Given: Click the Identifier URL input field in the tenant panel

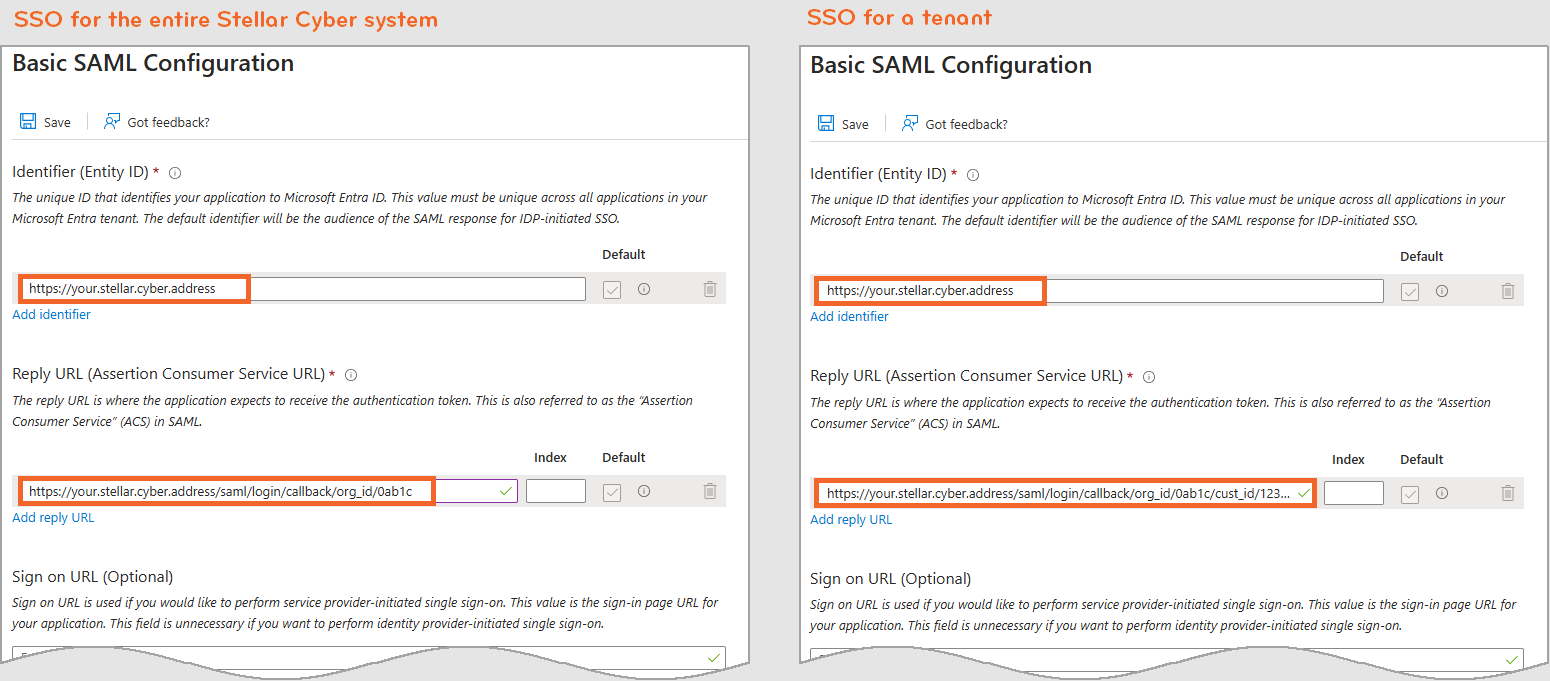Looking at the screenshot, I should pyautogui.click(x=1200, y=291).
